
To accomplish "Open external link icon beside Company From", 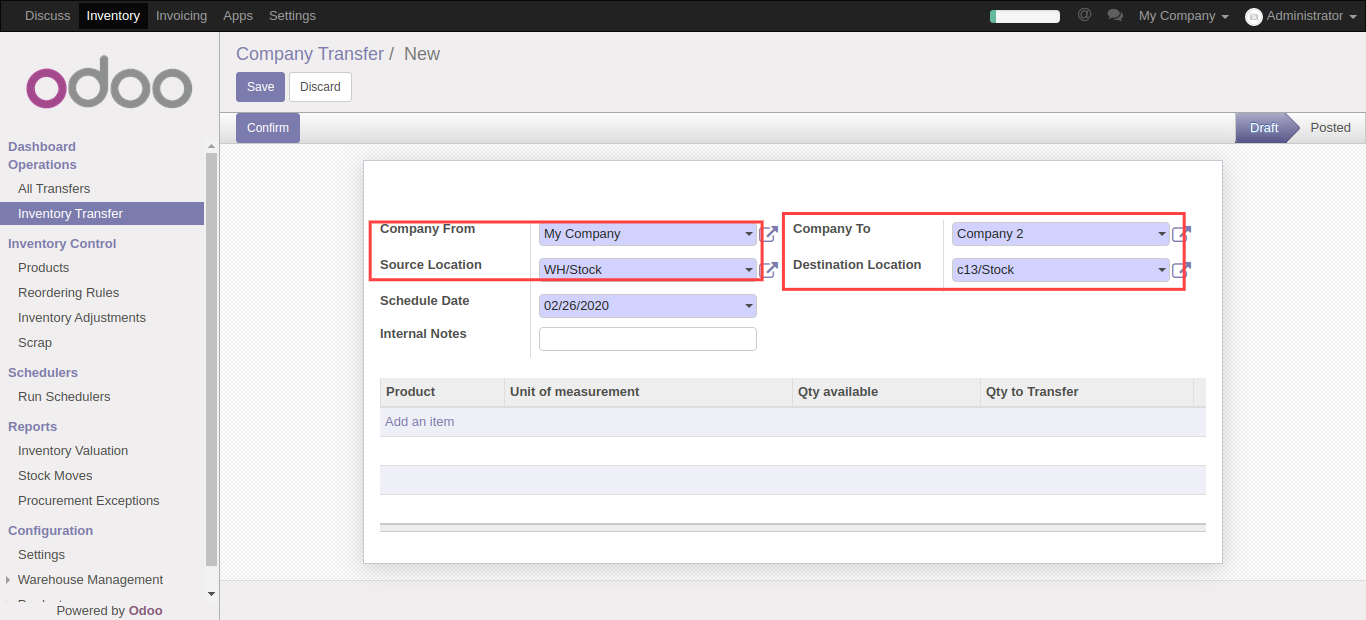I will (768, 234).
